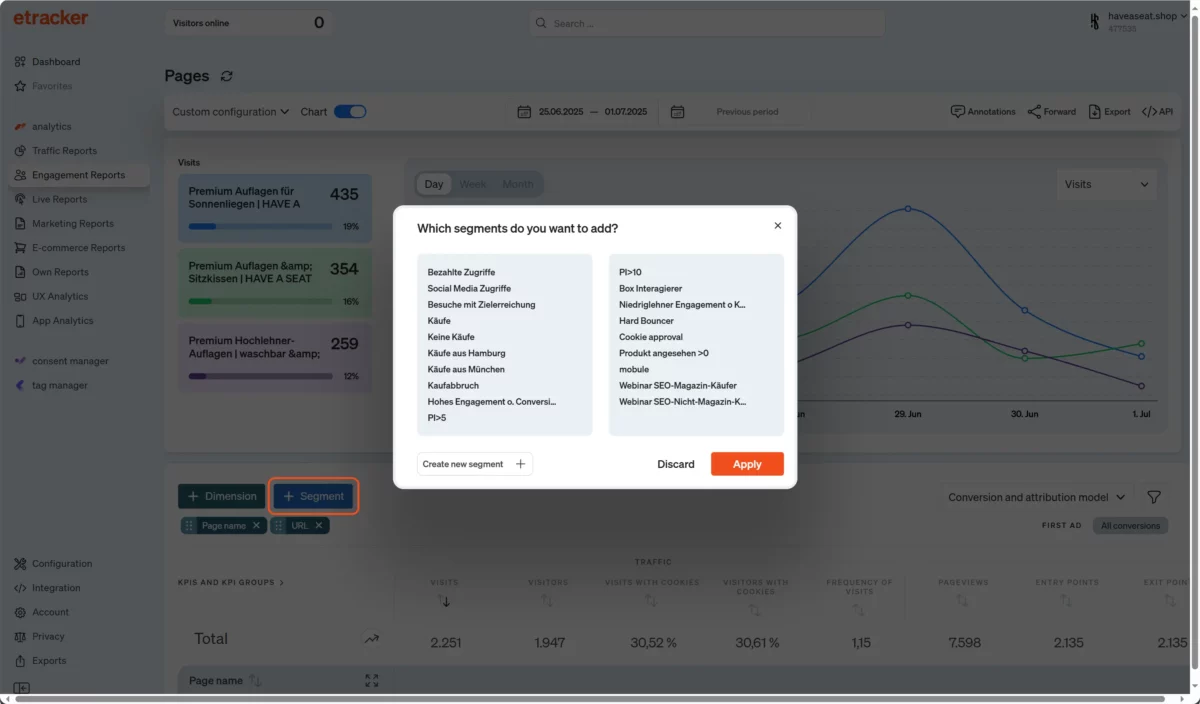The height and width of the screenshot is (704, 1200).
Task: Click the filter funnel icon
Action: 1154,497
